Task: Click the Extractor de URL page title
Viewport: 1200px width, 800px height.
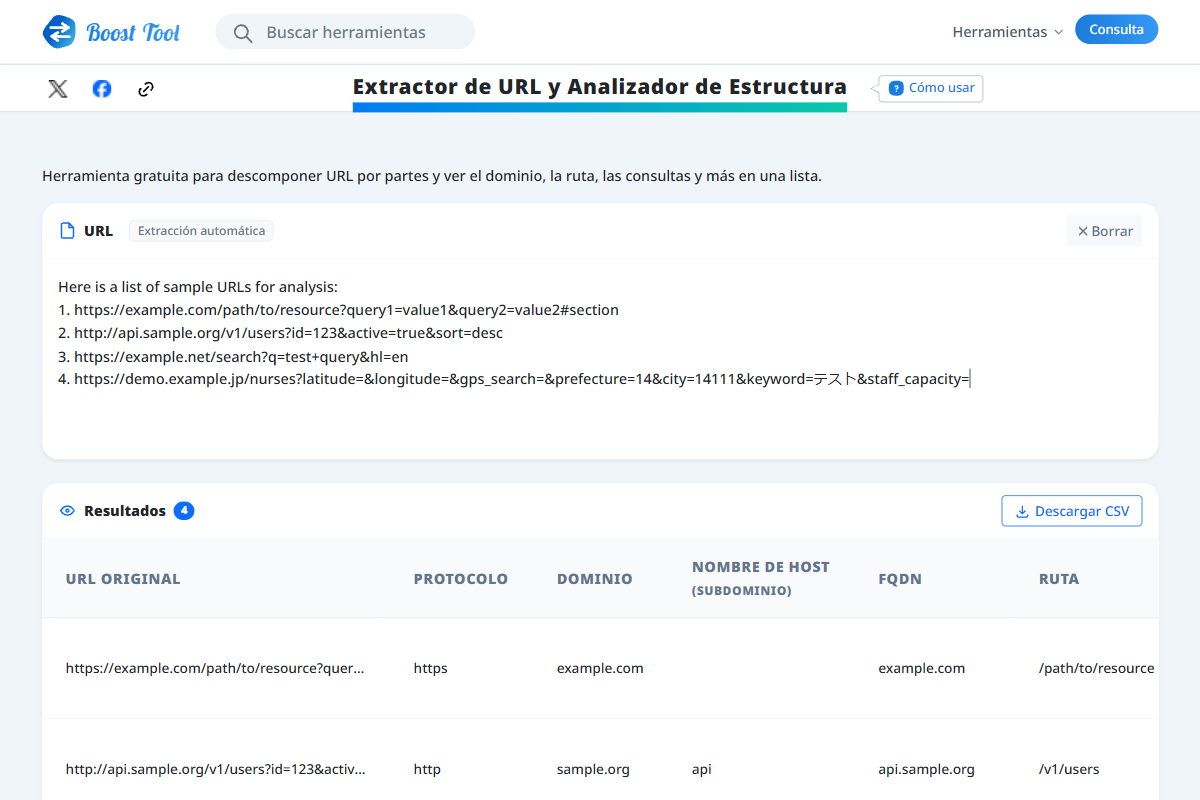Action: pyautogui.click(x=600, y=87)
